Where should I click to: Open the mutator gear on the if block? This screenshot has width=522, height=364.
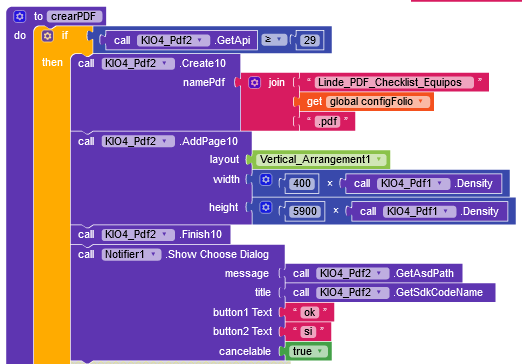click(x=47, y=36)
